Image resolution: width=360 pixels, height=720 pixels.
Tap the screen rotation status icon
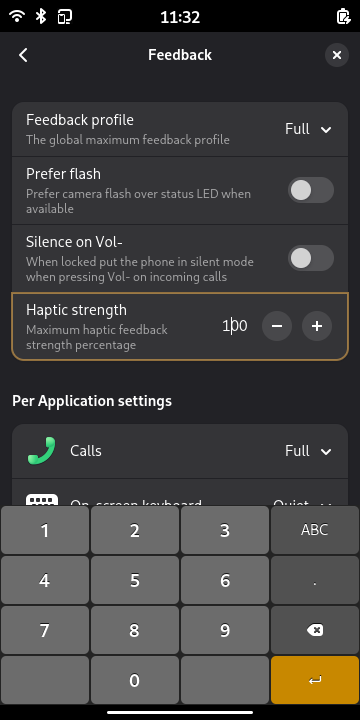point(65,17)
